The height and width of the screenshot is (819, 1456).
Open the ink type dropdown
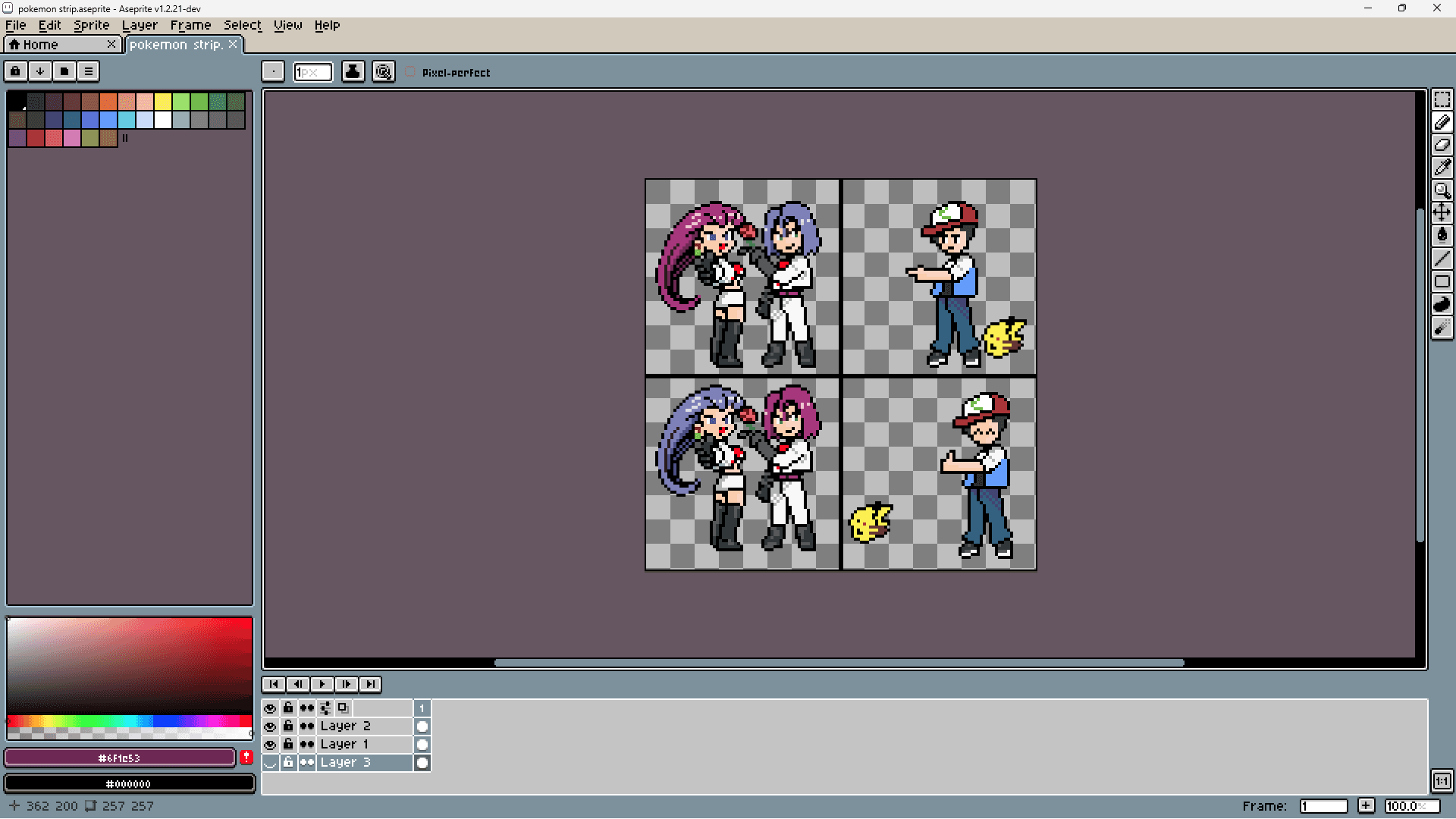pyautogui.click(x=353, y=72)
